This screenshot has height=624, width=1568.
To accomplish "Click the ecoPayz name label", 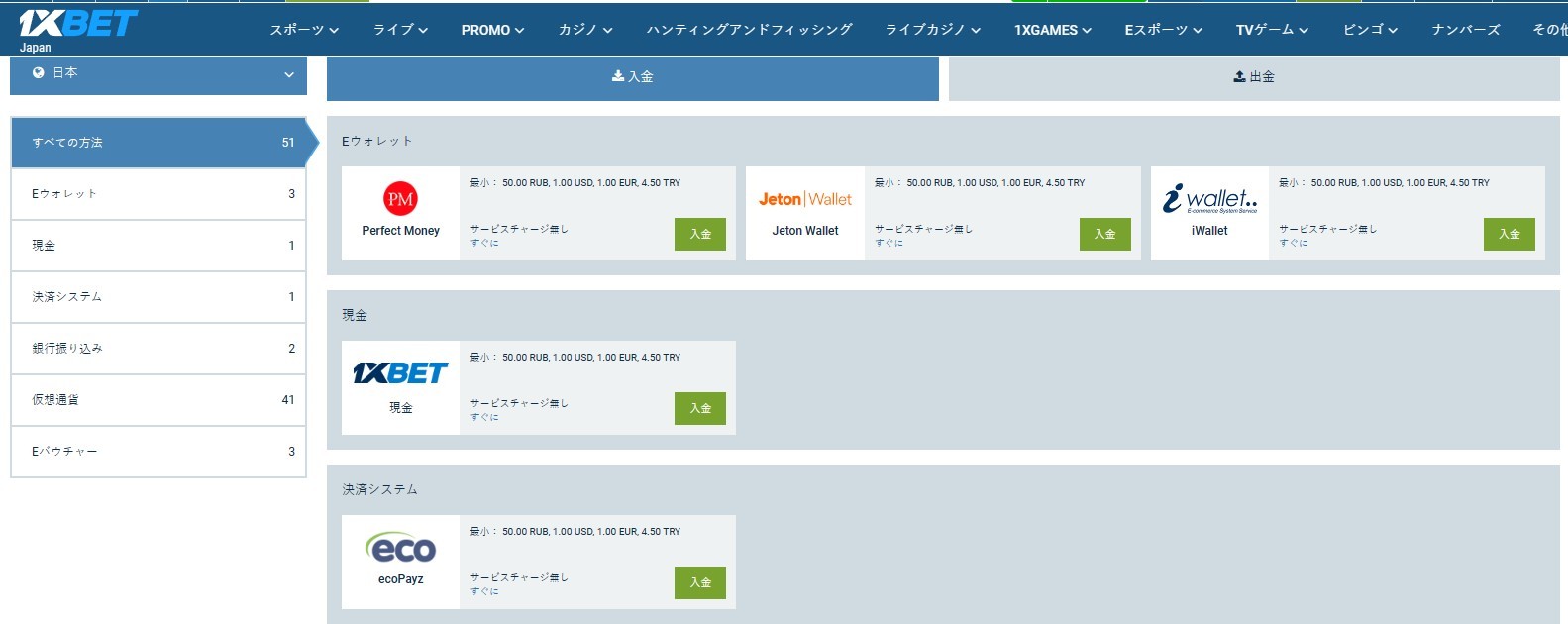I will coord(400,579).
